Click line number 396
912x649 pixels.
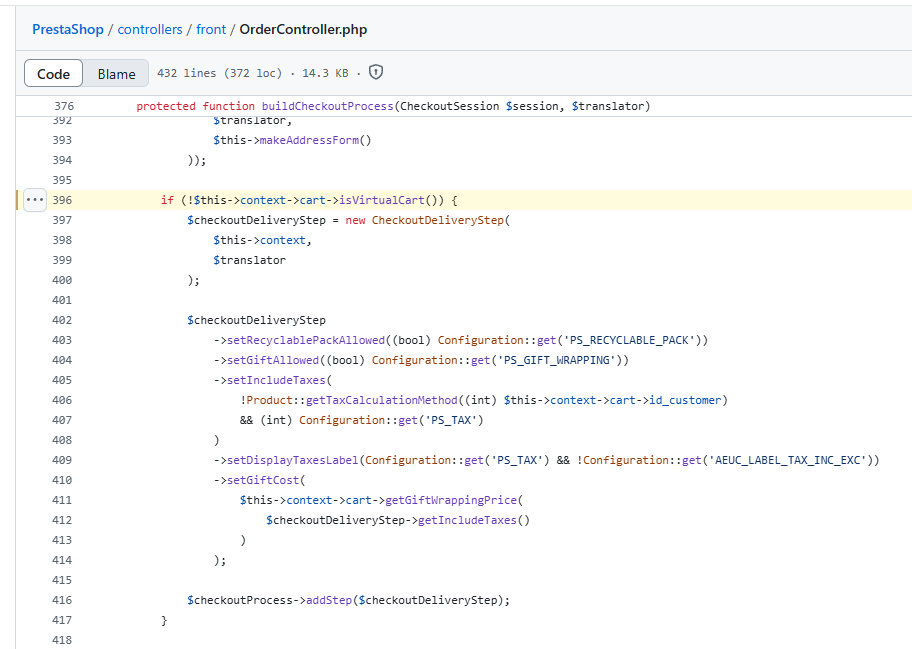[62, 200]
